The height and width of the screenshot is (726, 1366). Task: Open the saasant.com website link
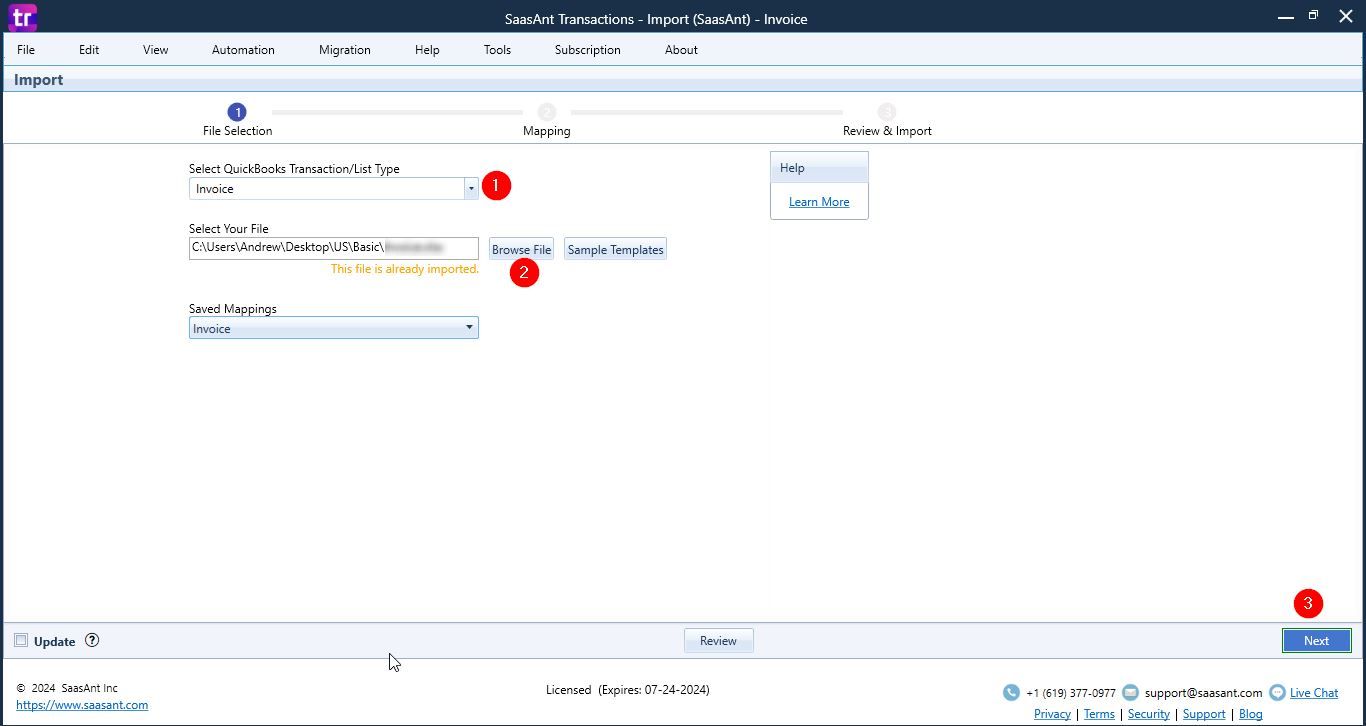82,704
